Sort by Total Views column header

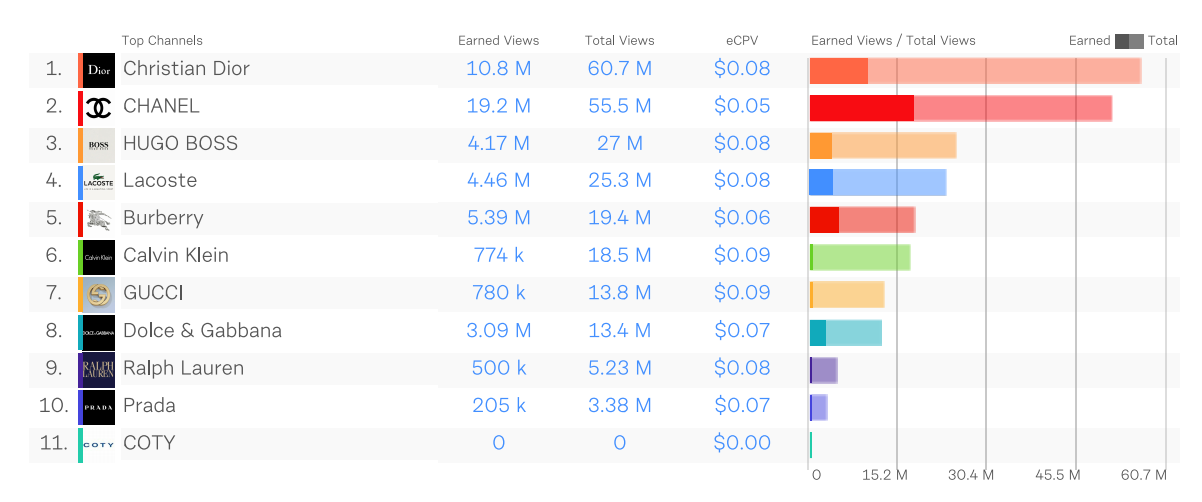[x=619, y=41]
